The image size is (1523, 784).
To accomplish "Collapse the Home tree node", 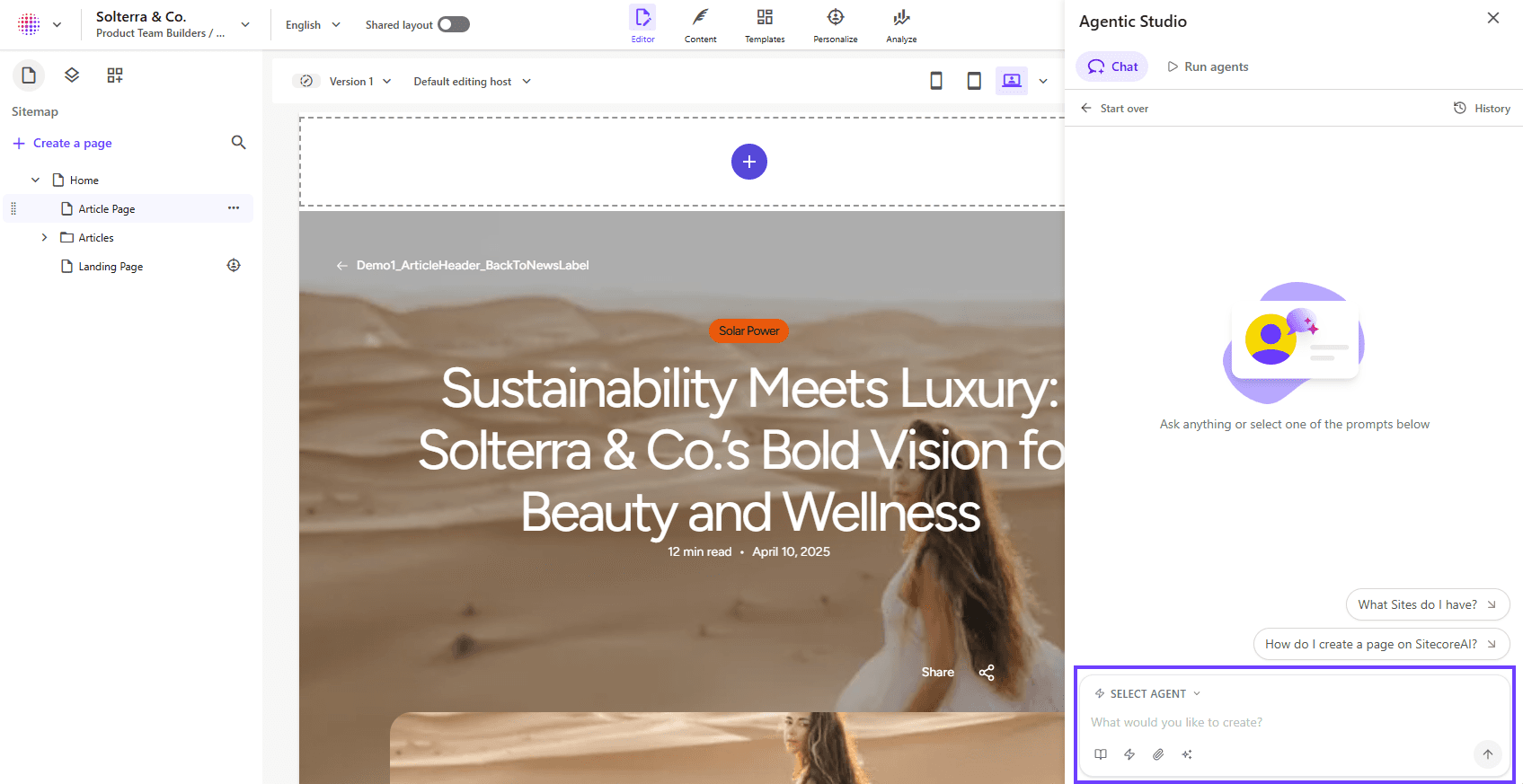I will [36, 181].
